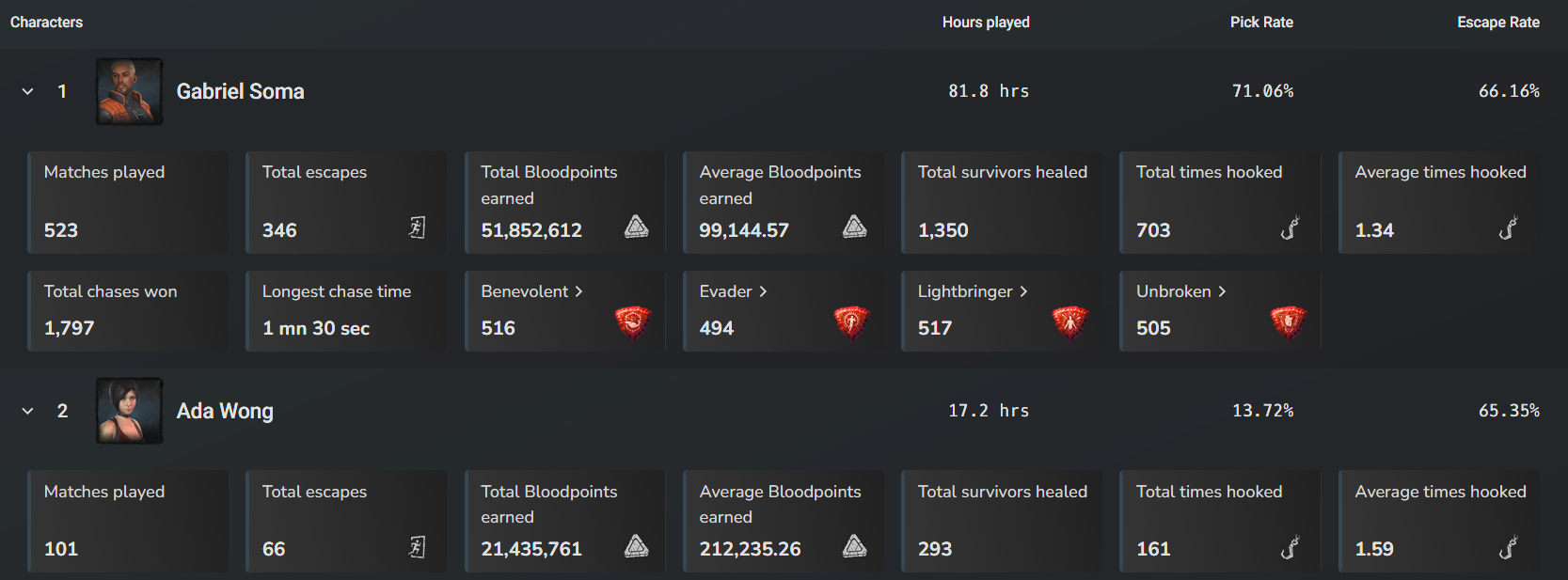Image resolution: width=1568 pixels, height=580 pixels.
Task: Select Evader score 494
Action: [x=717, y=328]
